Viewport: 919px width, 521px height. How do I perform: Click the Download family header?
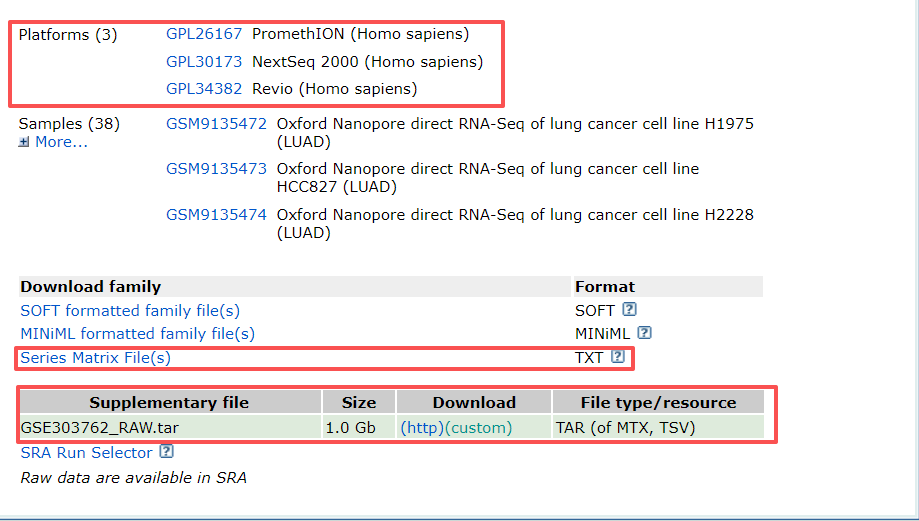pyautogui.click(x=295, y=287)
